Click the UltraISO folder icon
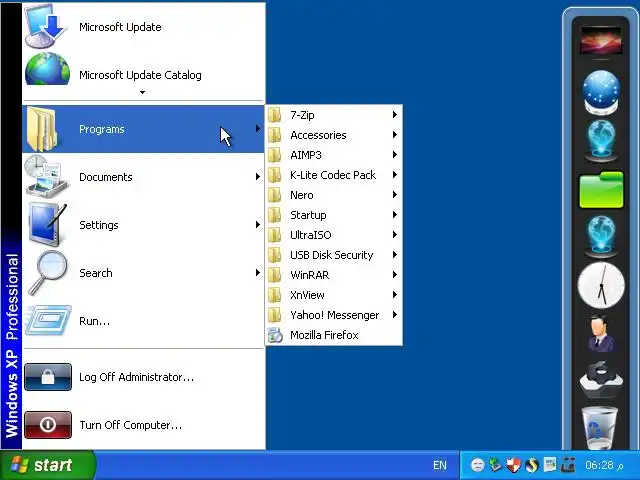The image size is (640, 480). tap(275, 235)
